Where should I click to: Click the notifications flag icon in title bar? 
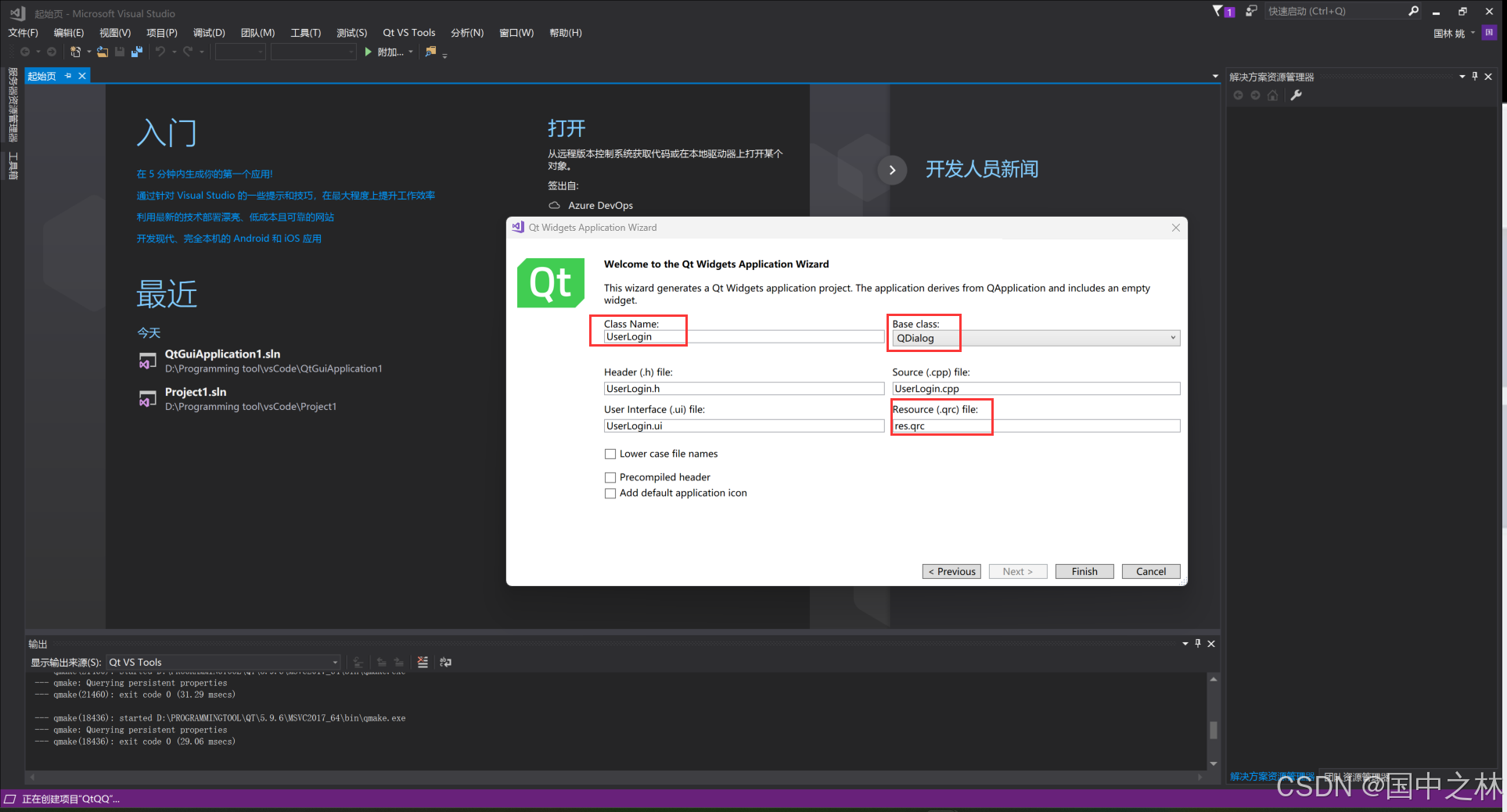pos(1223,11)
